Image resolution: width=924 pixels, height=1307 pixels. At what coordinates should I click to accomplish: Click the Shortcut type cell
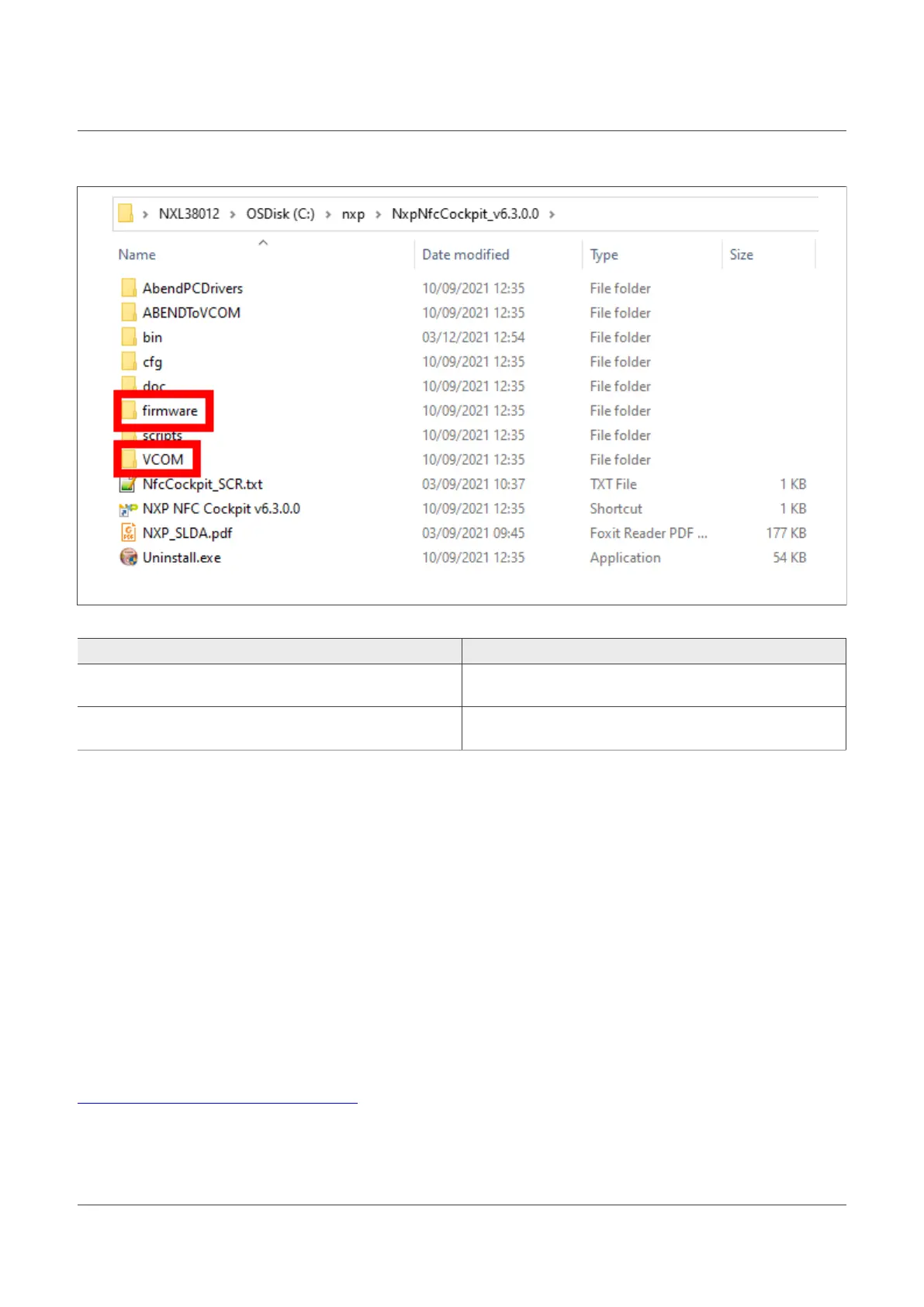click(x=616, y=509)
